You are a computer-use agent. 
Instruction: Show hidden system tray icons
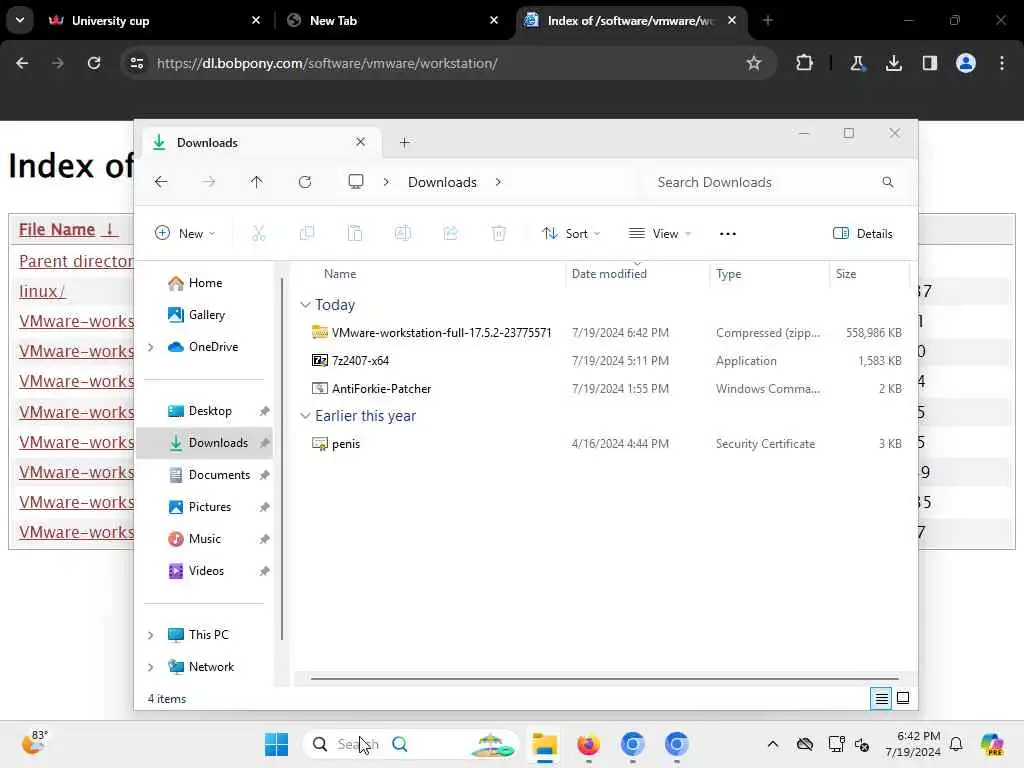pos(773,744)
